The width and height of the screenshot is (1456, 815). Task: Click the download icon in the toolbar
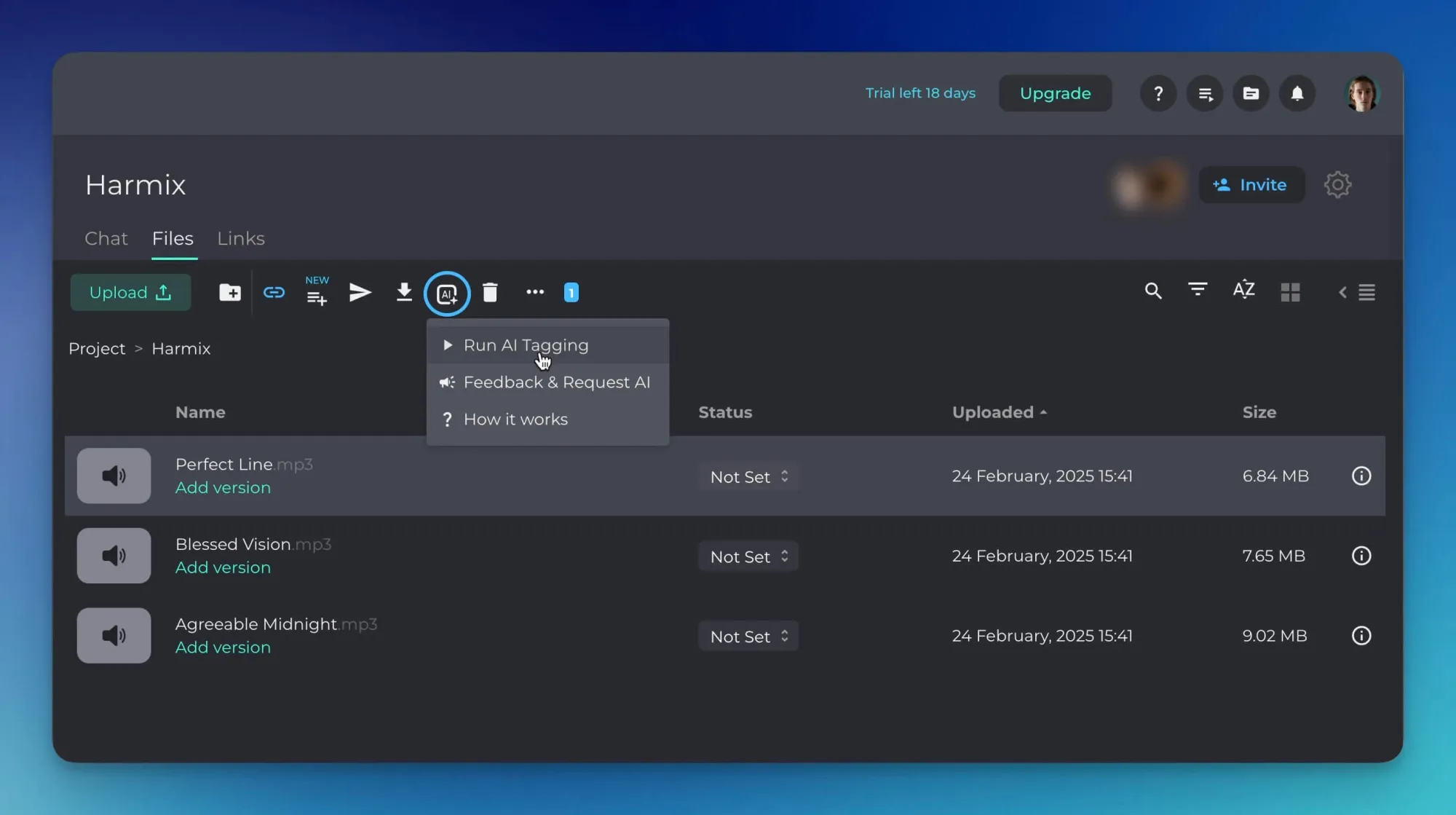point(404,293)
